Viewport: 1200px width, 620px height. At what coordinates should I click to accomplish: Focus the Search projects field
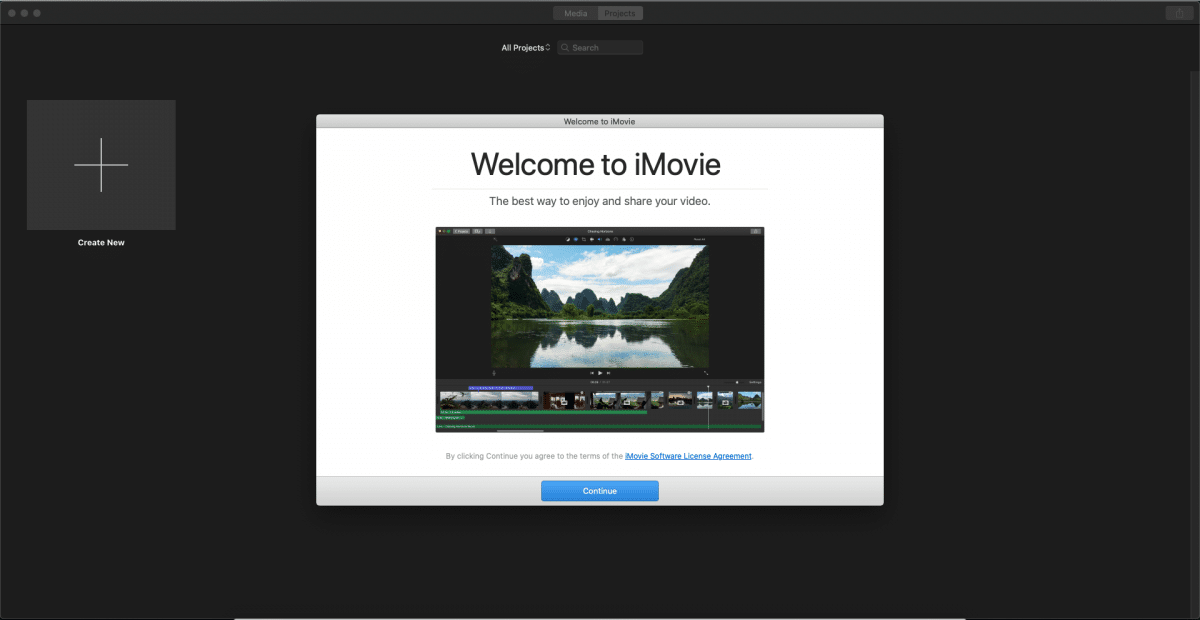click(605, 48)
